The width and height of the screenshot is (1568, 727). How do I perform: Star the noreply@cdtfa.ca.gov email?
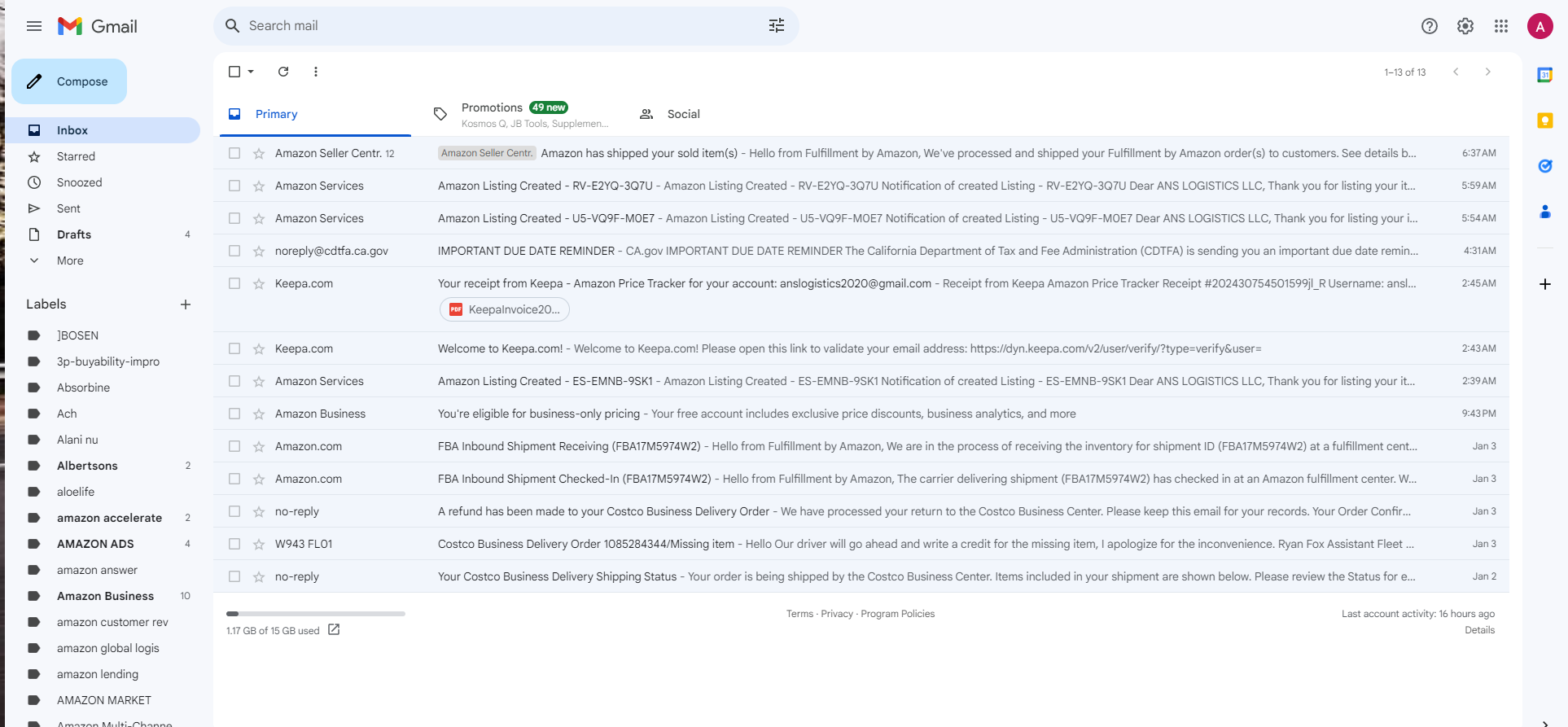tap(259, 251)
